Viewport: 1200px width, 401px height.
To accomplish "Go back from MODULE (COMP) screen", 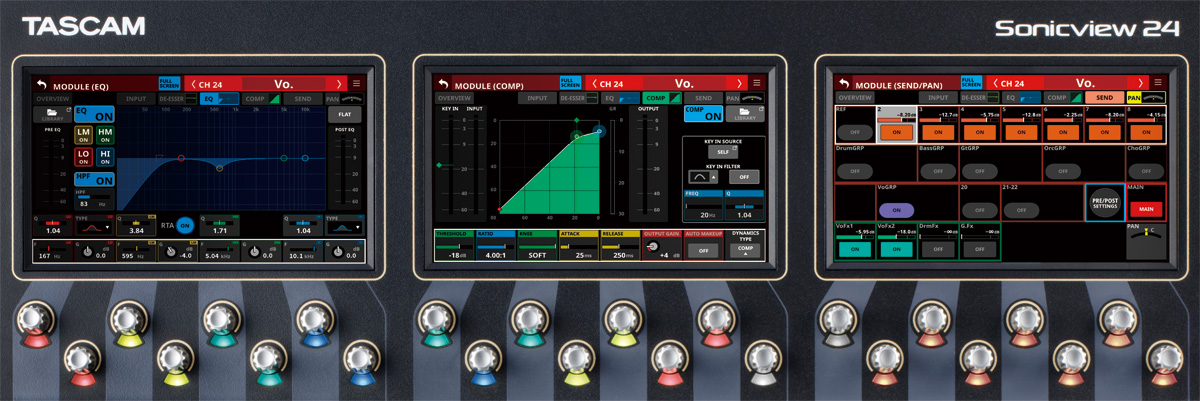I will (x=441, y=84).
